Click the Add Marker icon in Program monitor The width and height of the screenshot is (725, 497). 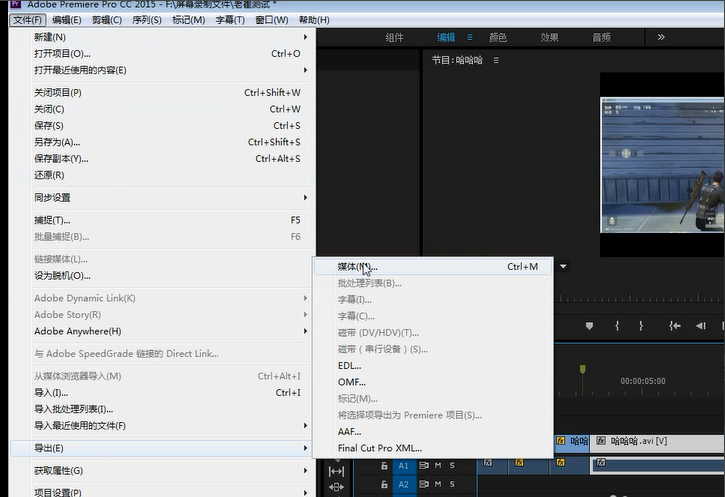click(x=589, y=325)
